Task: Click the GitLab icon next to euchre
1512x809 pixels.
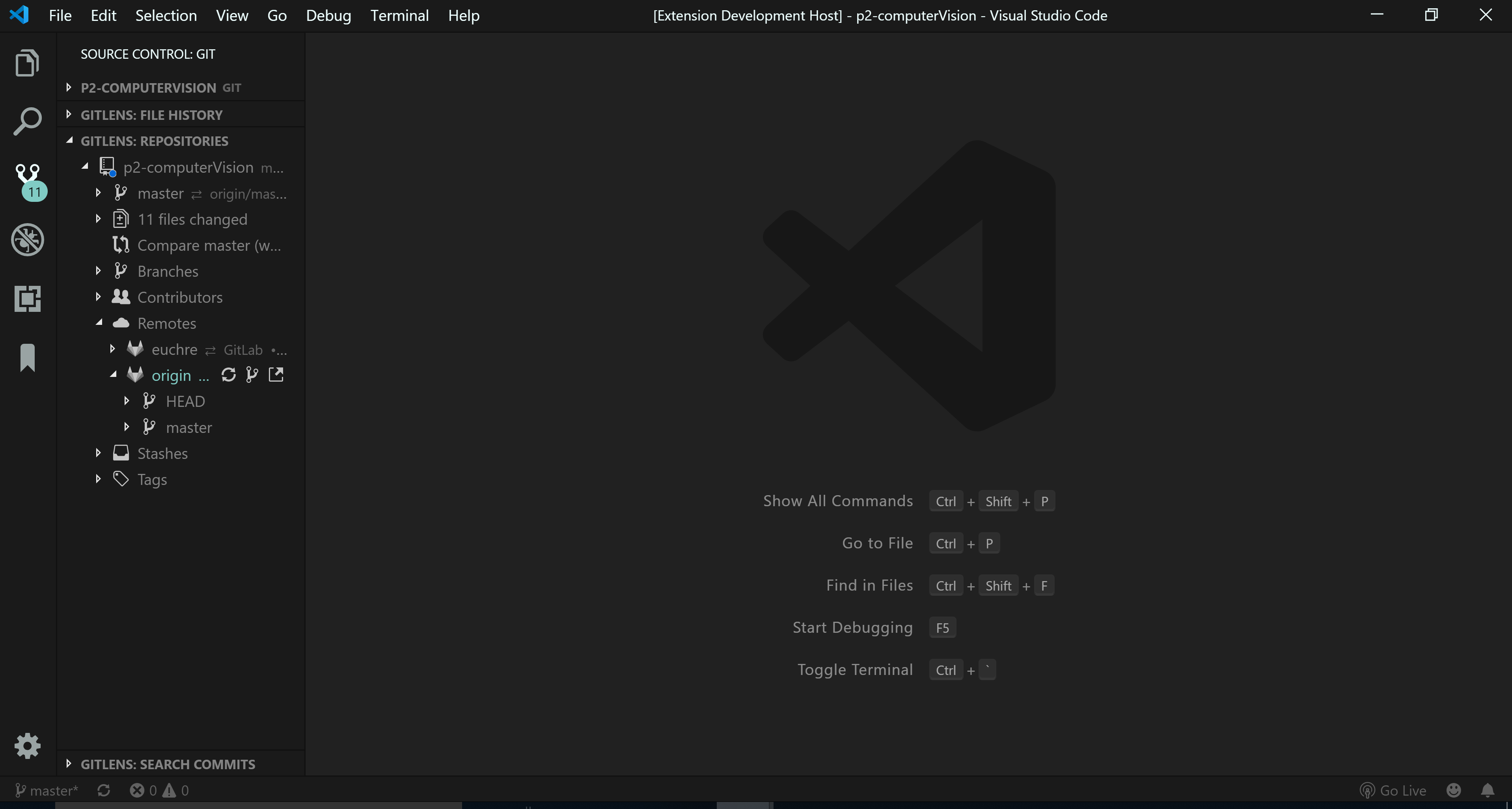Action: (135, 349)
